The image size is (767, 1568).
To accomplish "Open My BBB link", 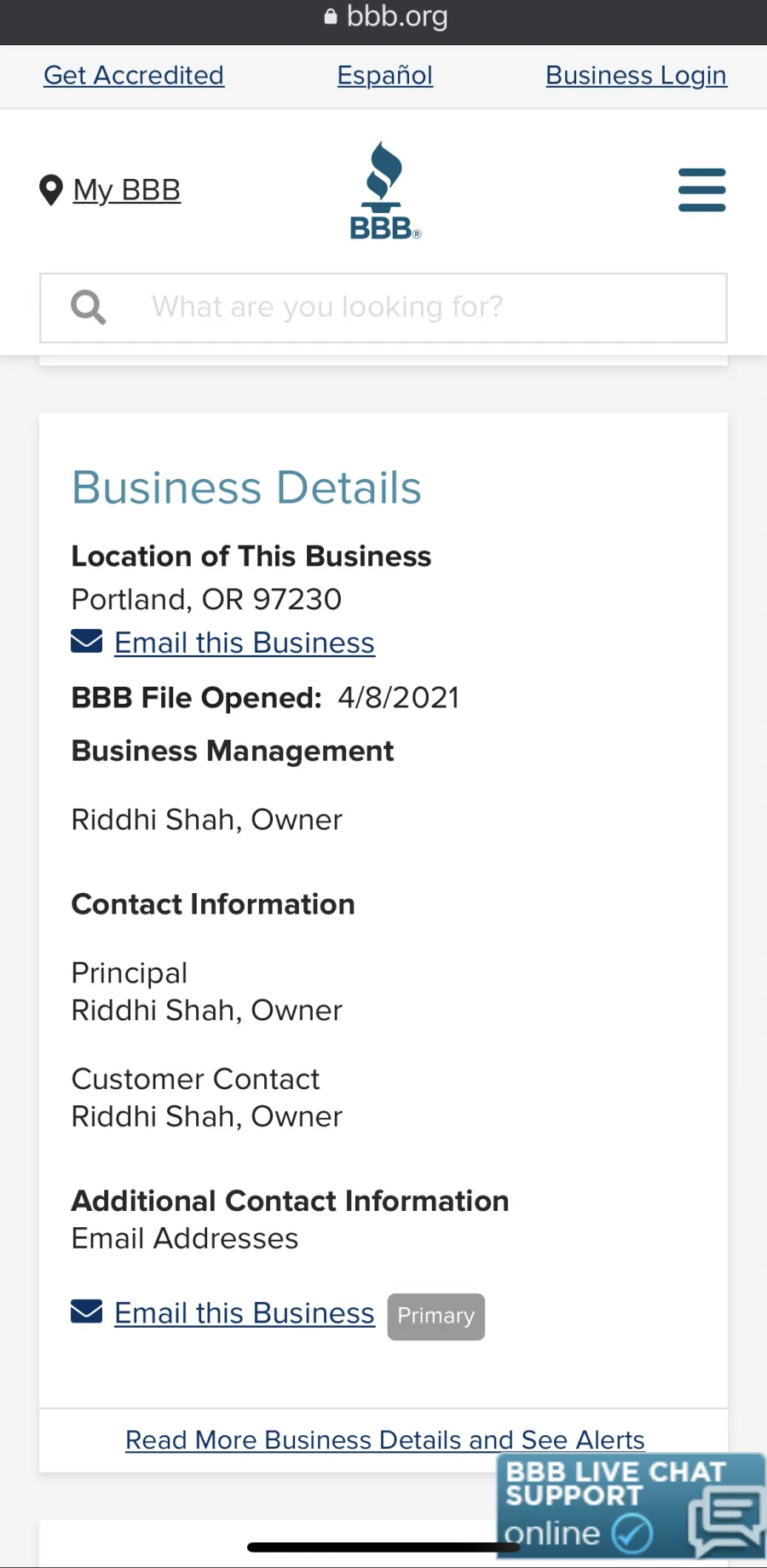I will 127,190.
